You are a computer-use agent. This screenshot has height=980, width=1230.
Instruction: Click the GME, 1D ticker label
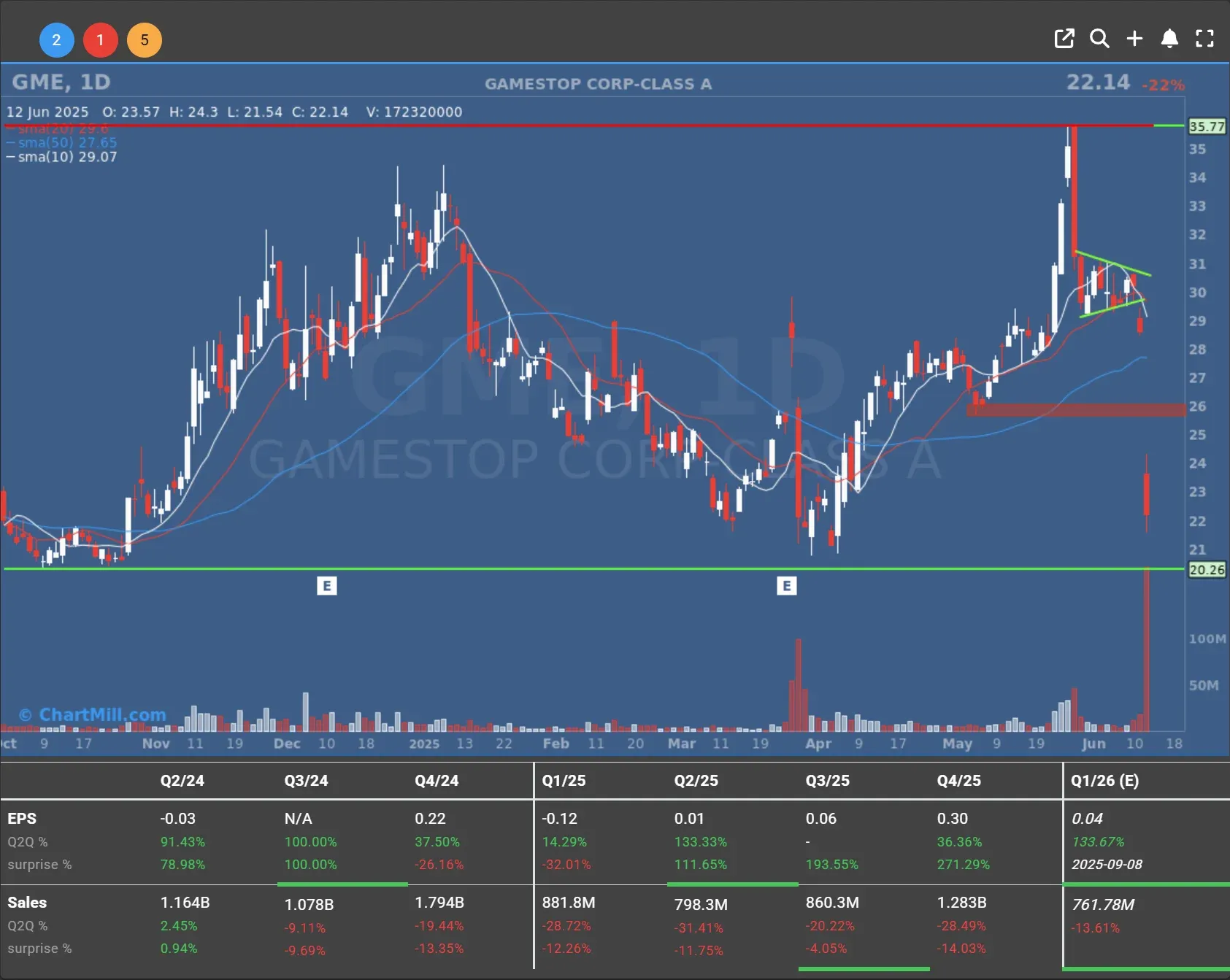pos(61,82)
